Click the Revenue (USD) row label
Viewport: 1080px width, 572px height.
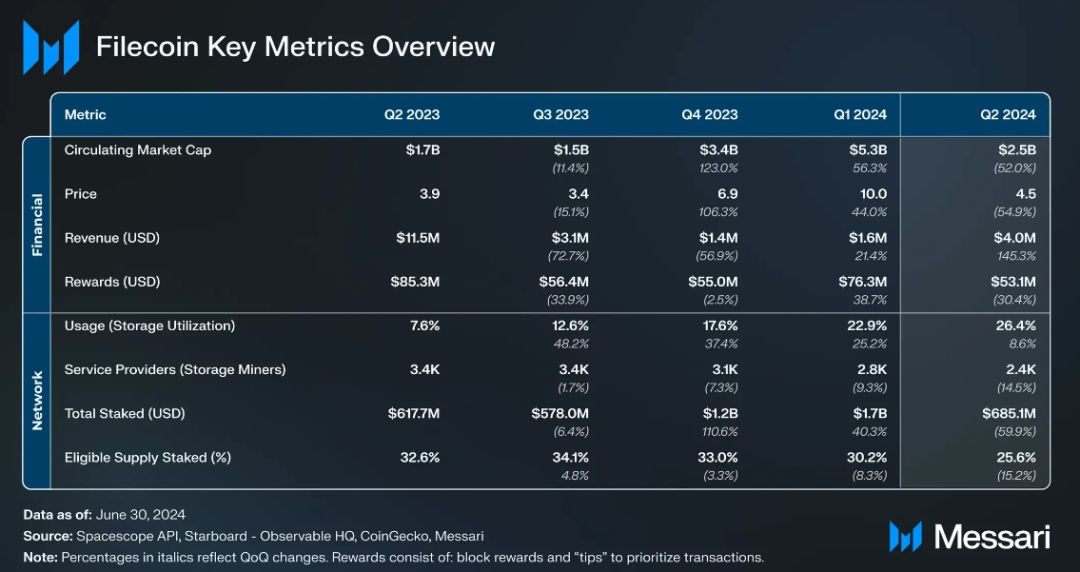click(x=112, y=238)
